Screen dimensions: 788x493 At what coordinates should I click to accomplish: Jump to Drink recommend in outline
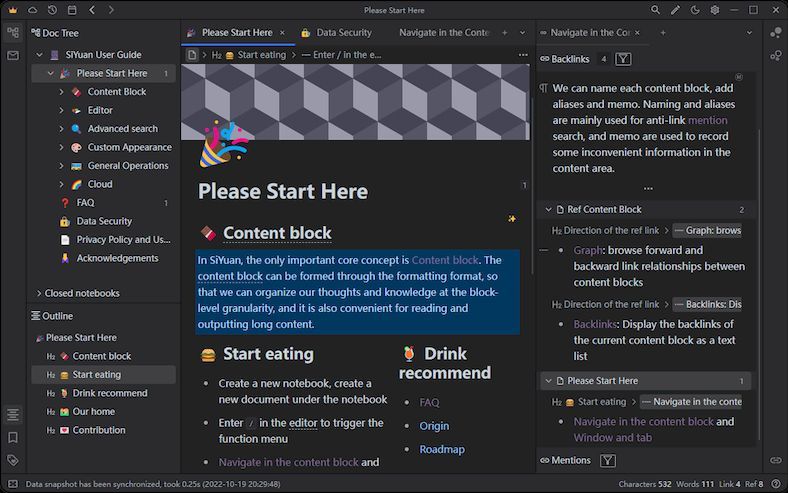tap(104, 393)
